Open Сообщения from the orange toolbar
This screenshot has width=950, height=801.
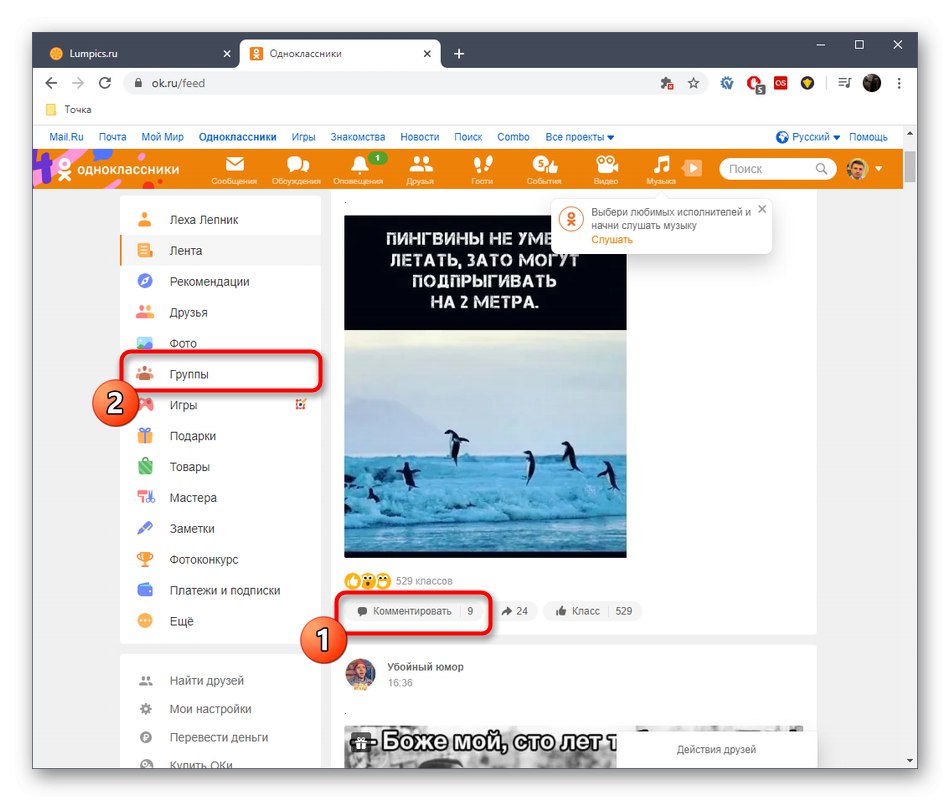236,168
